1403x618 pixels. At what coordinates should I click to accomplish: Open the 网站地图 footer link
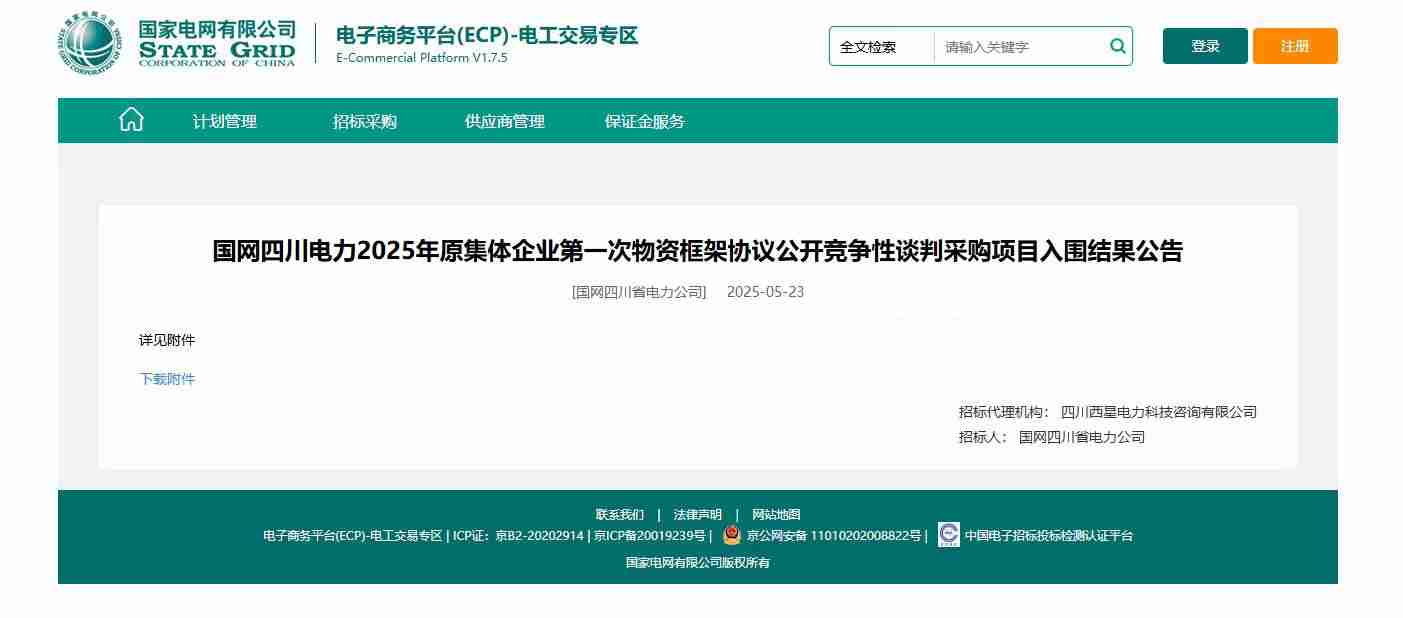pos(776,514)
